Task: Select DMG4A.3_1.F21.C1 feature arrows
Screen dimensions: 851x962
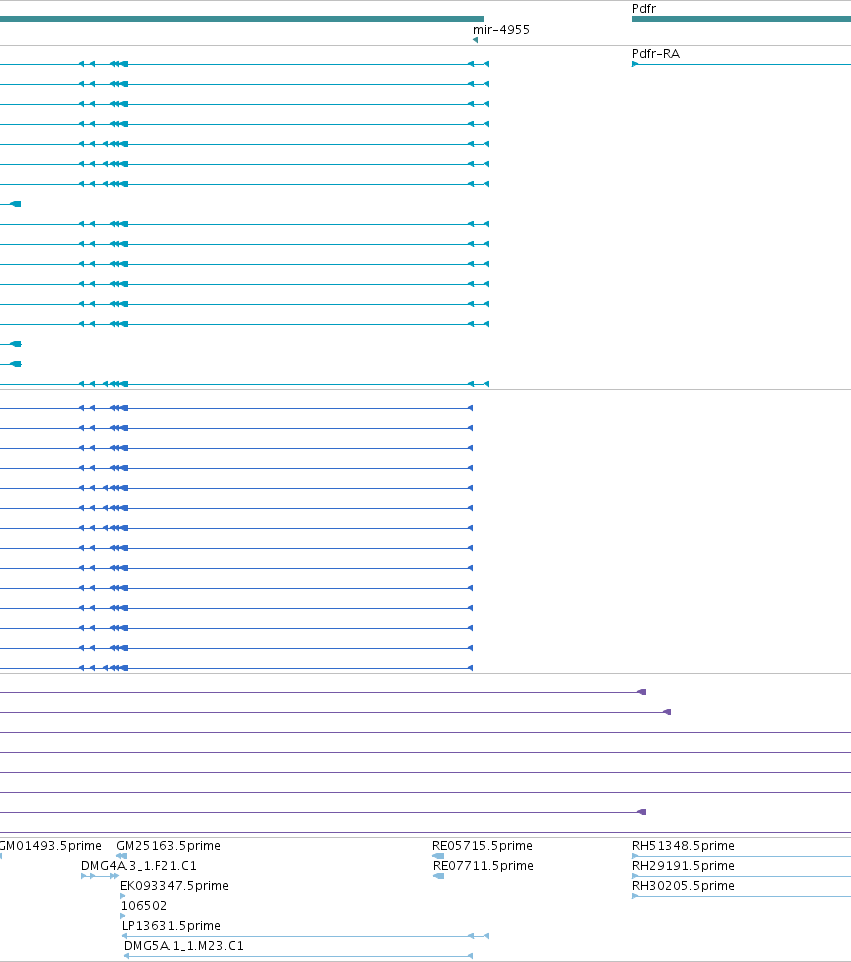Action: pos(100,876)
